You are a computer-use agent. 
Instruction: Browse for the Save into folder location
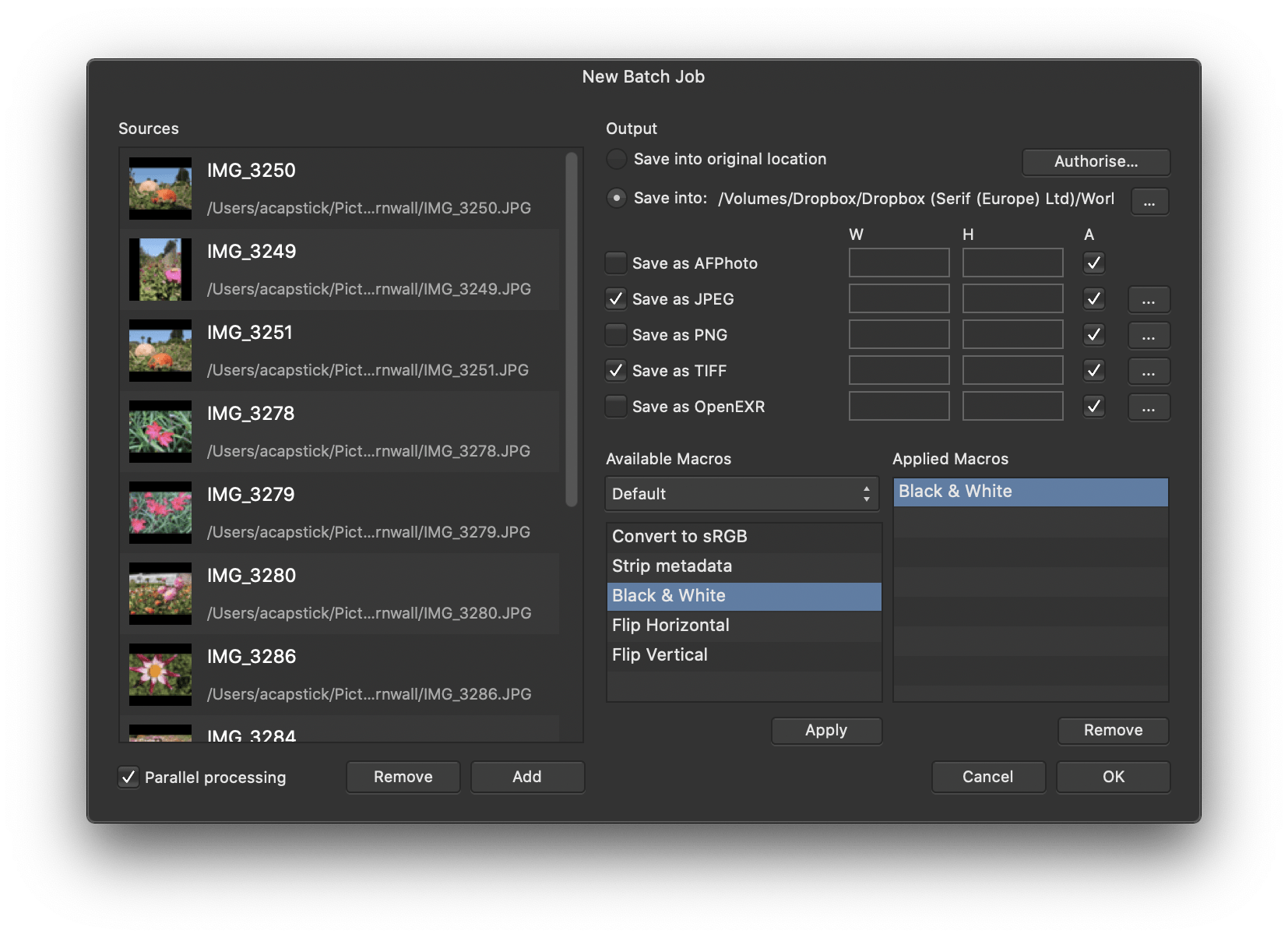pyautogui.click(x=1149, y=201)
